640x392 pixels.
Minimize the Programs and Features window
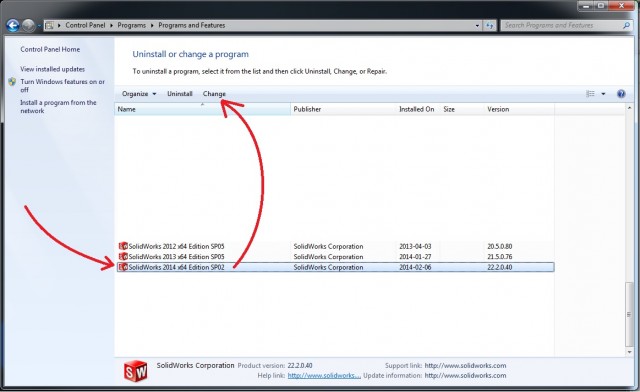click(586, 6)
